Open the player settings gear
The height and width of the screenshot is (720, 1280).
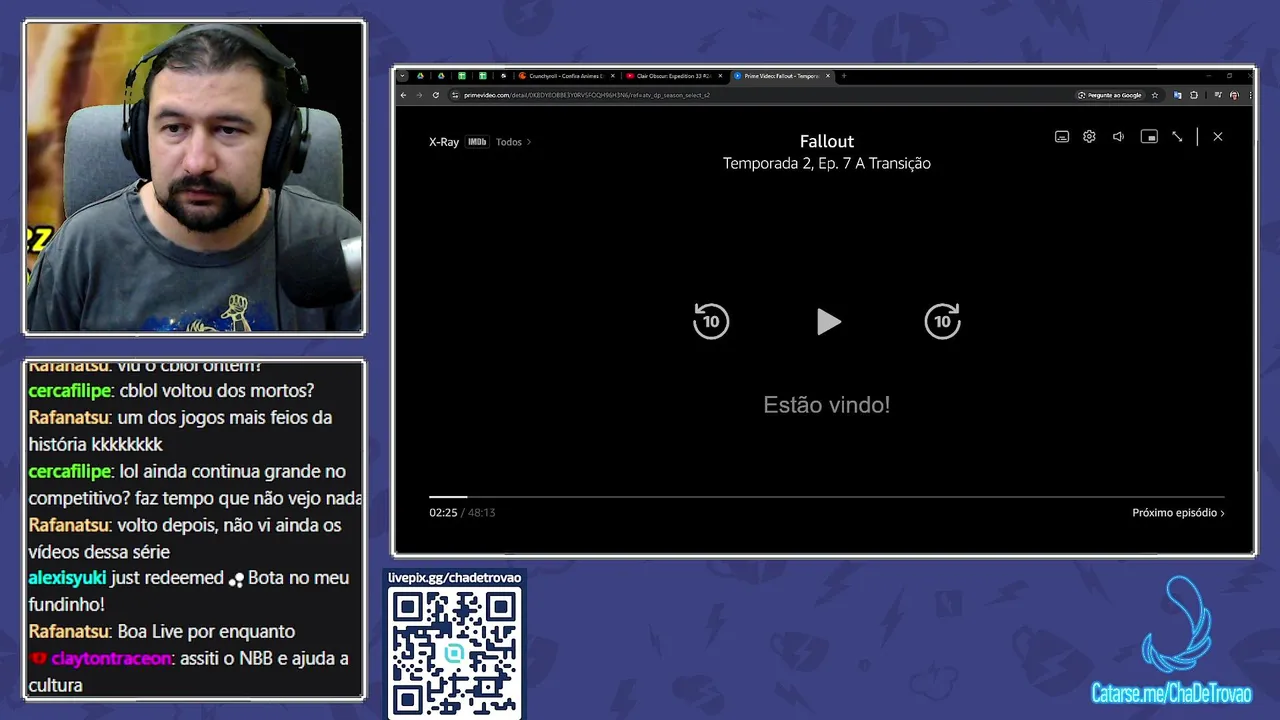point(1090,137)
